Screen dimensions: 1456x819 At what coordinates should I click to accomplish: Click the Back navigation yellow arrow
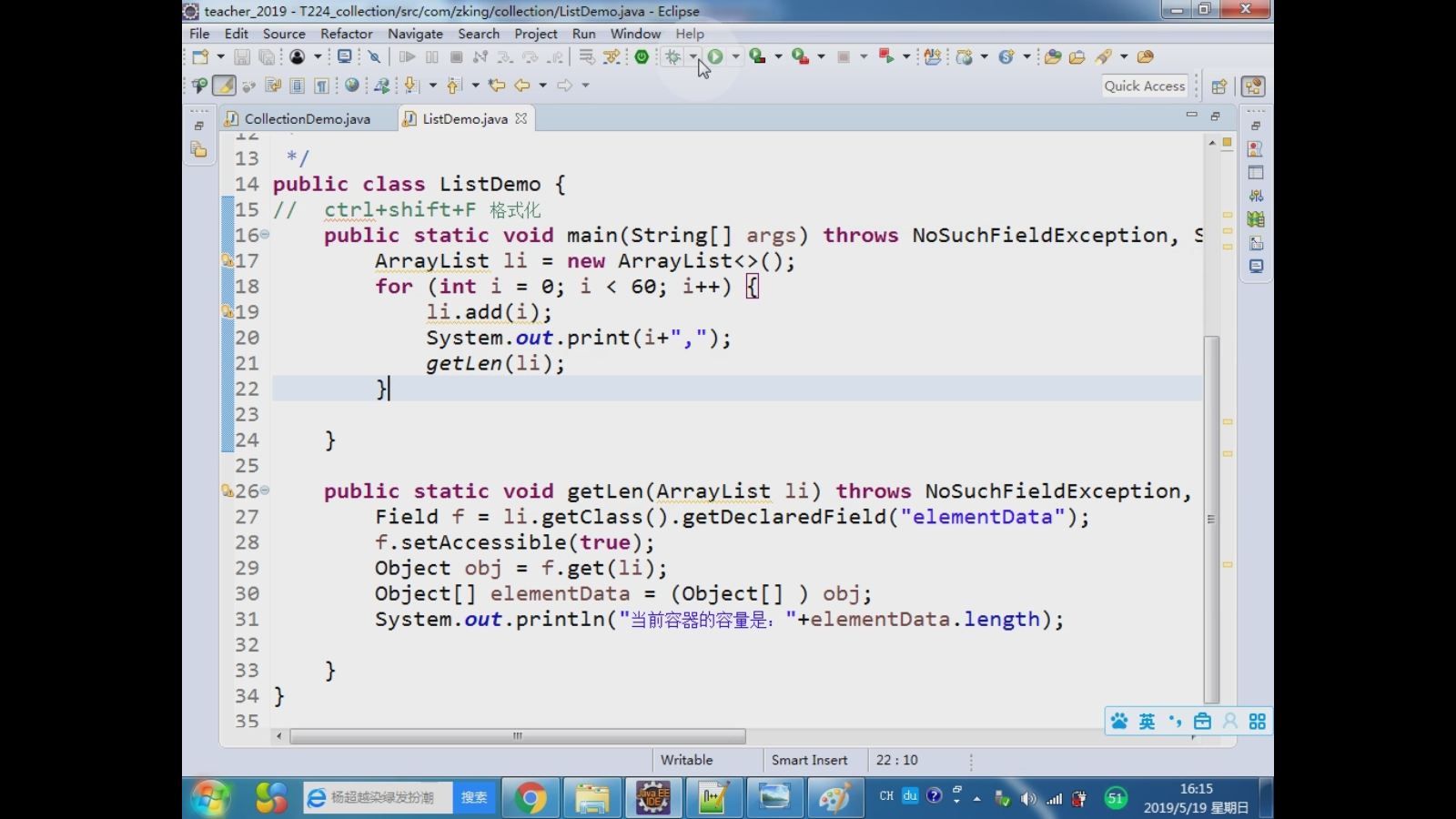pos(521,86)
